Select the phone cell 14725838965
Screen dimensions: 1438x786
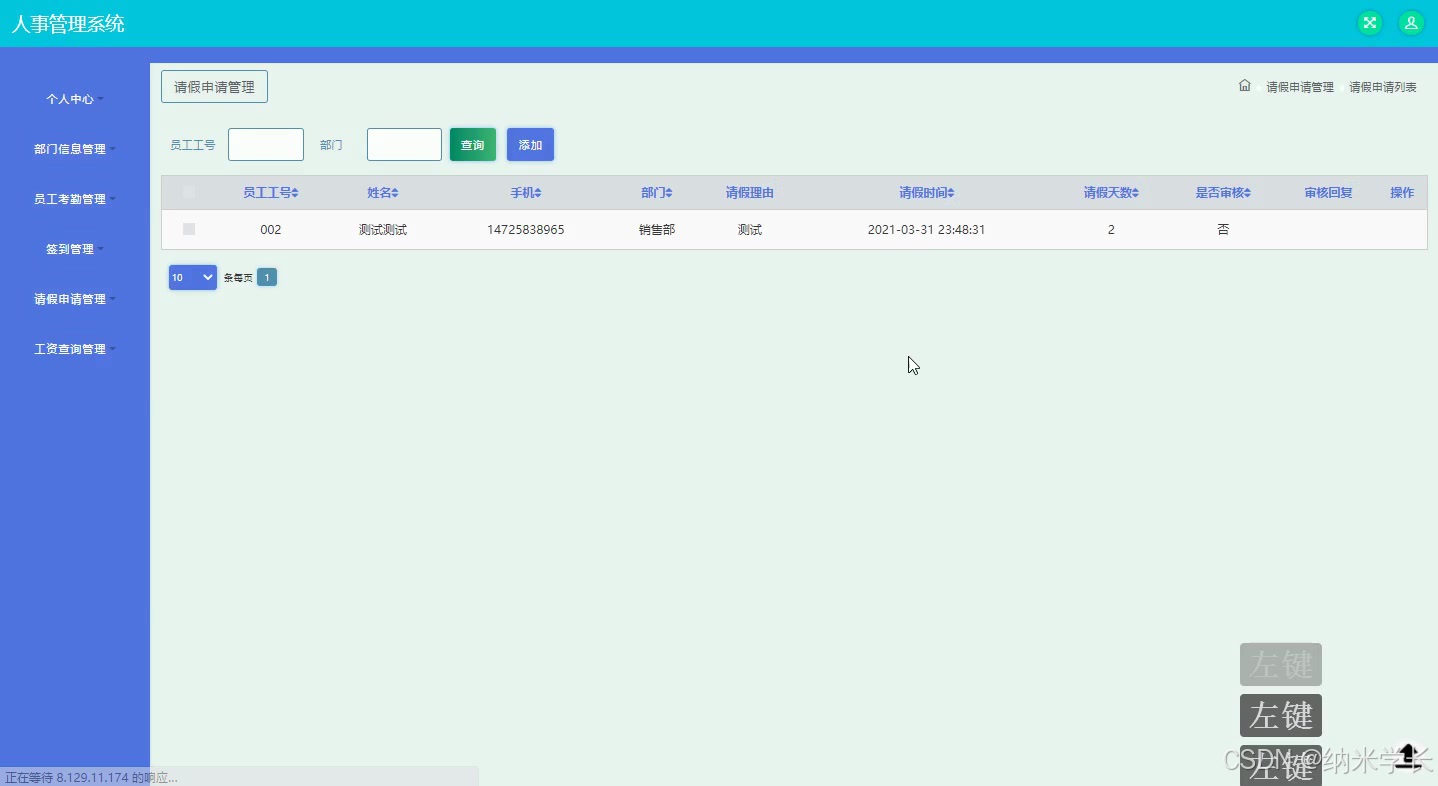point(526,230)
